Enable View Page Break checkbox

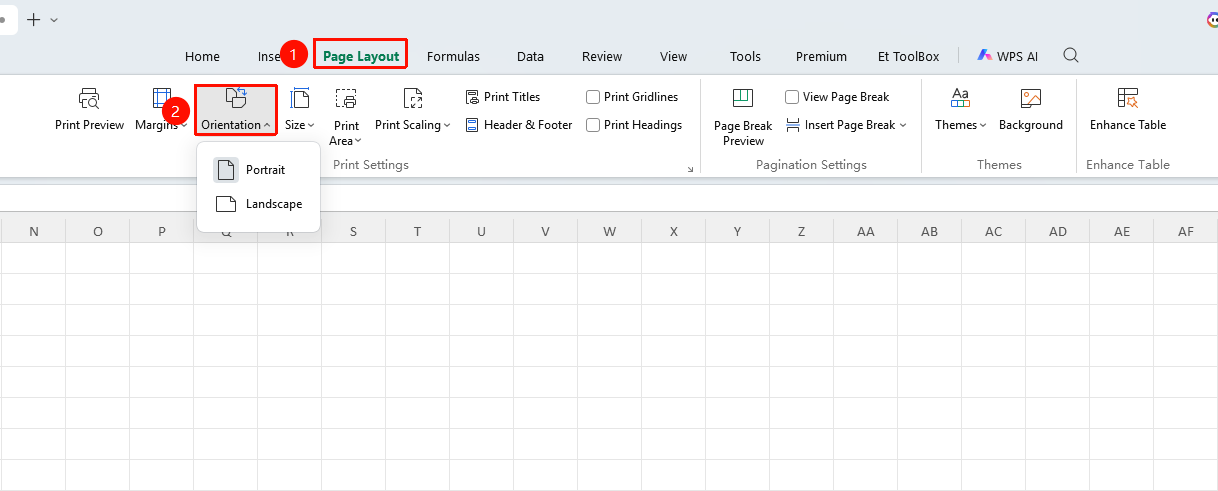click(792, 97)
